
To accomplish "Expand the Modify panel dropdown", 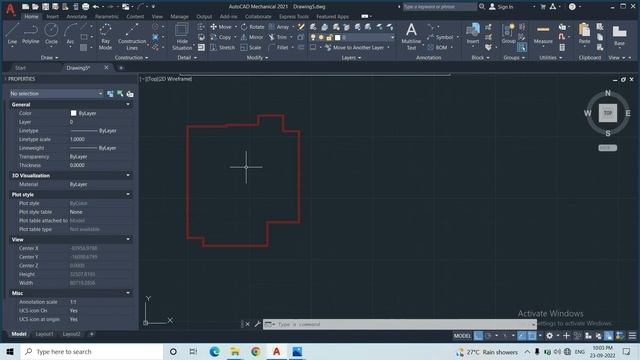I will [258, 58].
